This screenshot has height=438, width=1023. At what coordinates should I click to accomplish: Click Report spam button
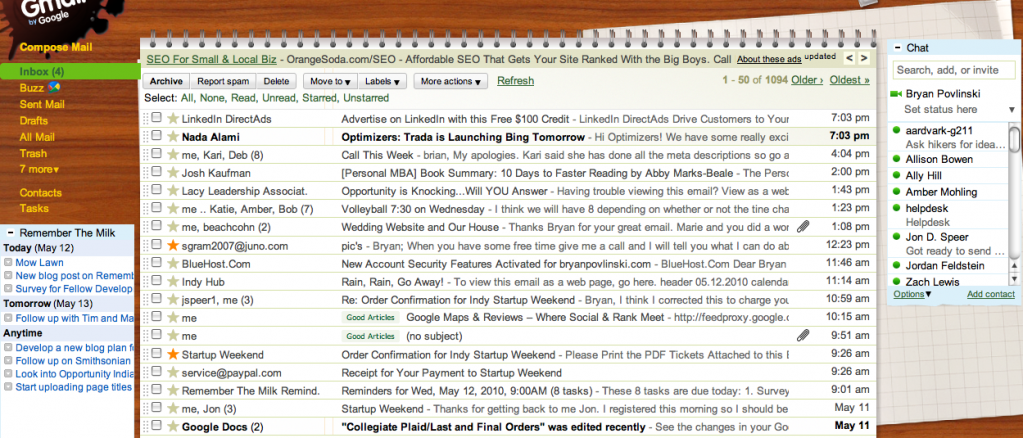tap(223, 82)
